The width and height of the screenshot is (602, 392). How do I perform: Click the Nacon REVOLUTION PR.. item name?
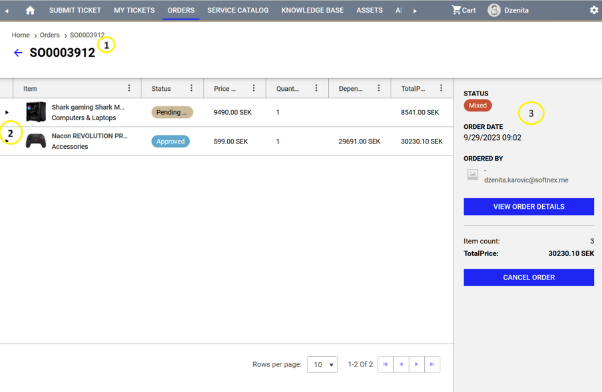pos(89,136)
